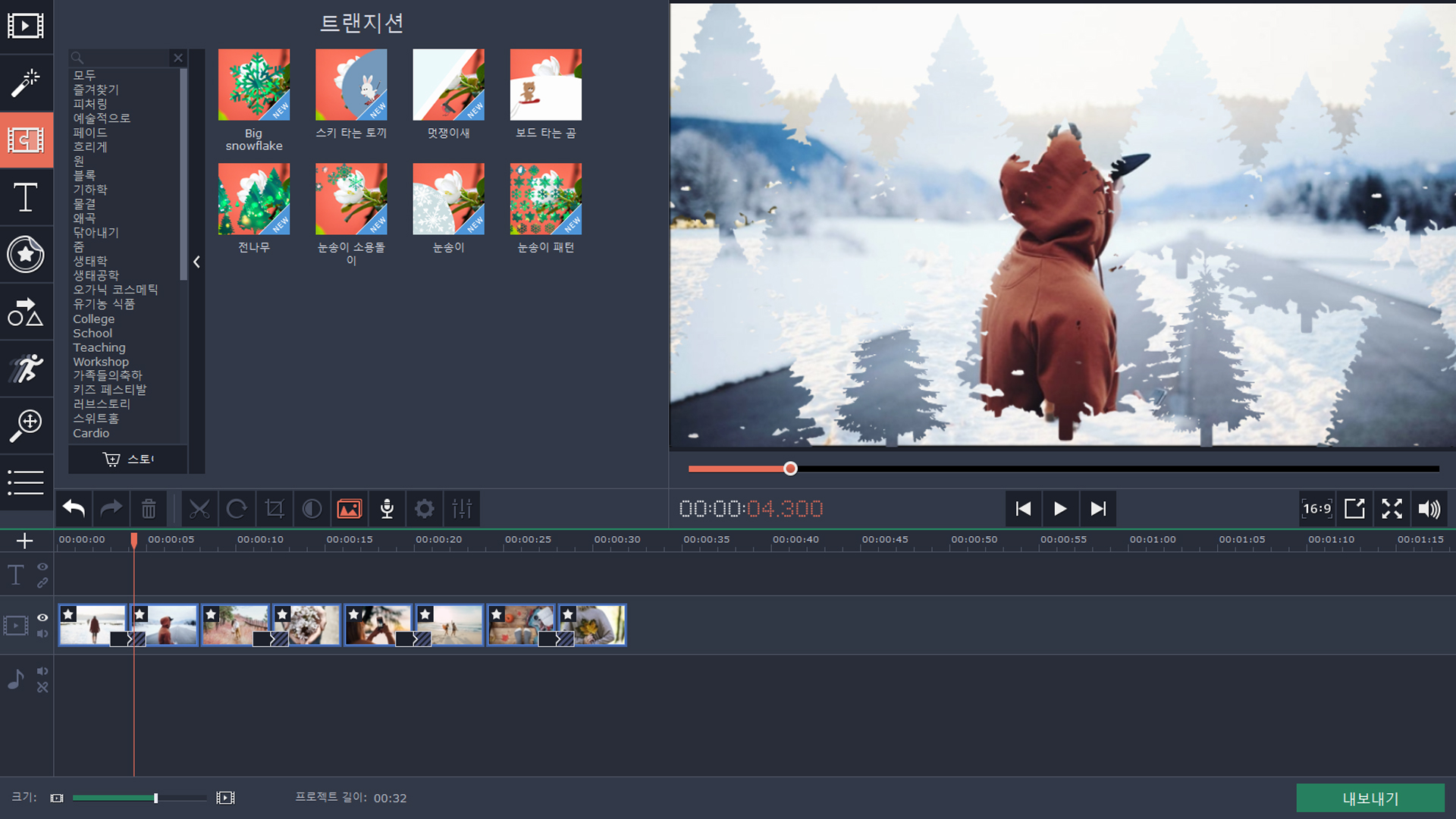The height and width of the screenshot is (819, 1456).
Task: Click the playback progress slider under the preview
Action: point(790,469)
